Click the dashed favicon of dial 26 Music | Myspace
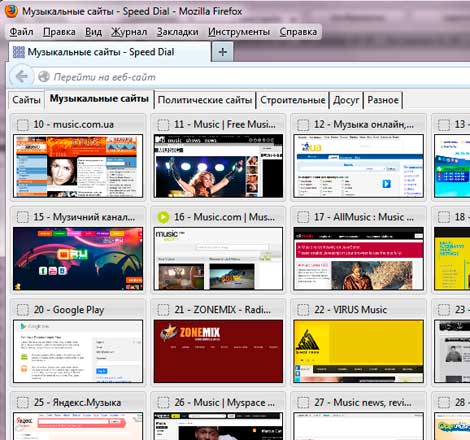 pyautogui.click(x=163, y=403)
